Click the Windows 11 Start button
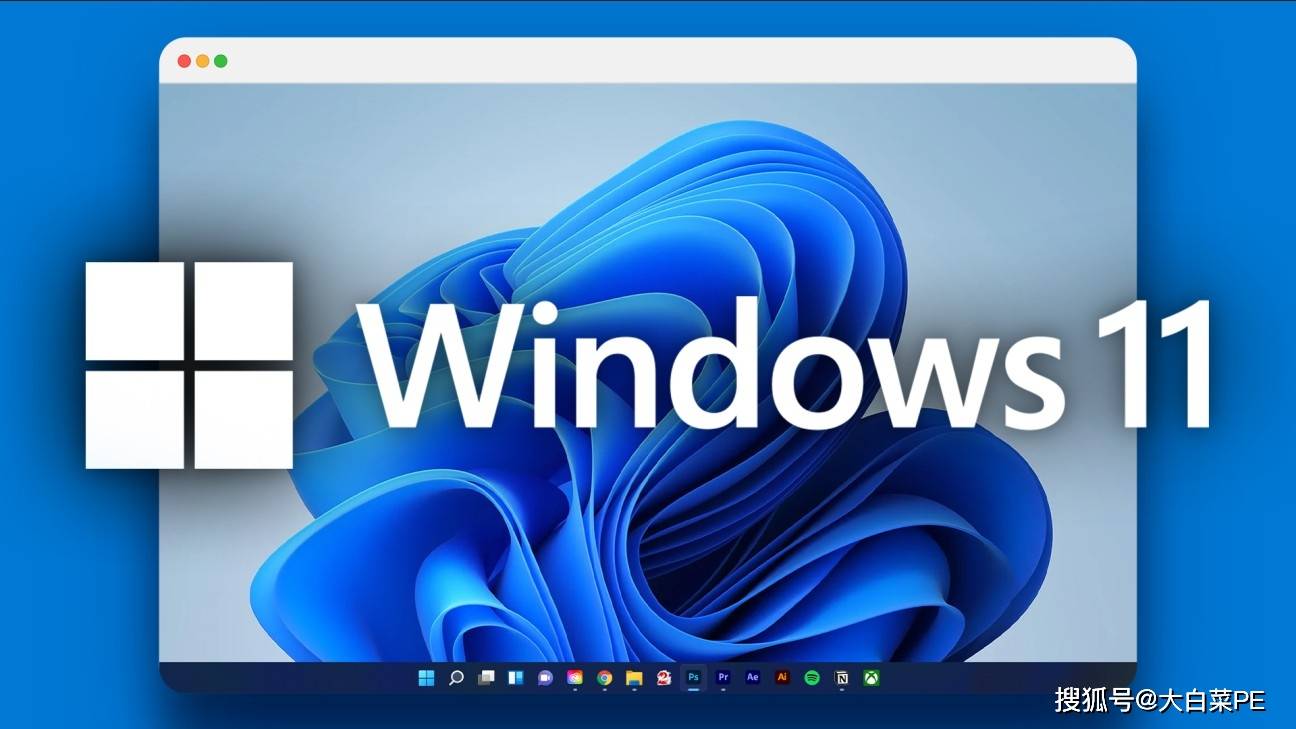The height and width of the screenshot is (729, 1296). (x=425, y=678)
